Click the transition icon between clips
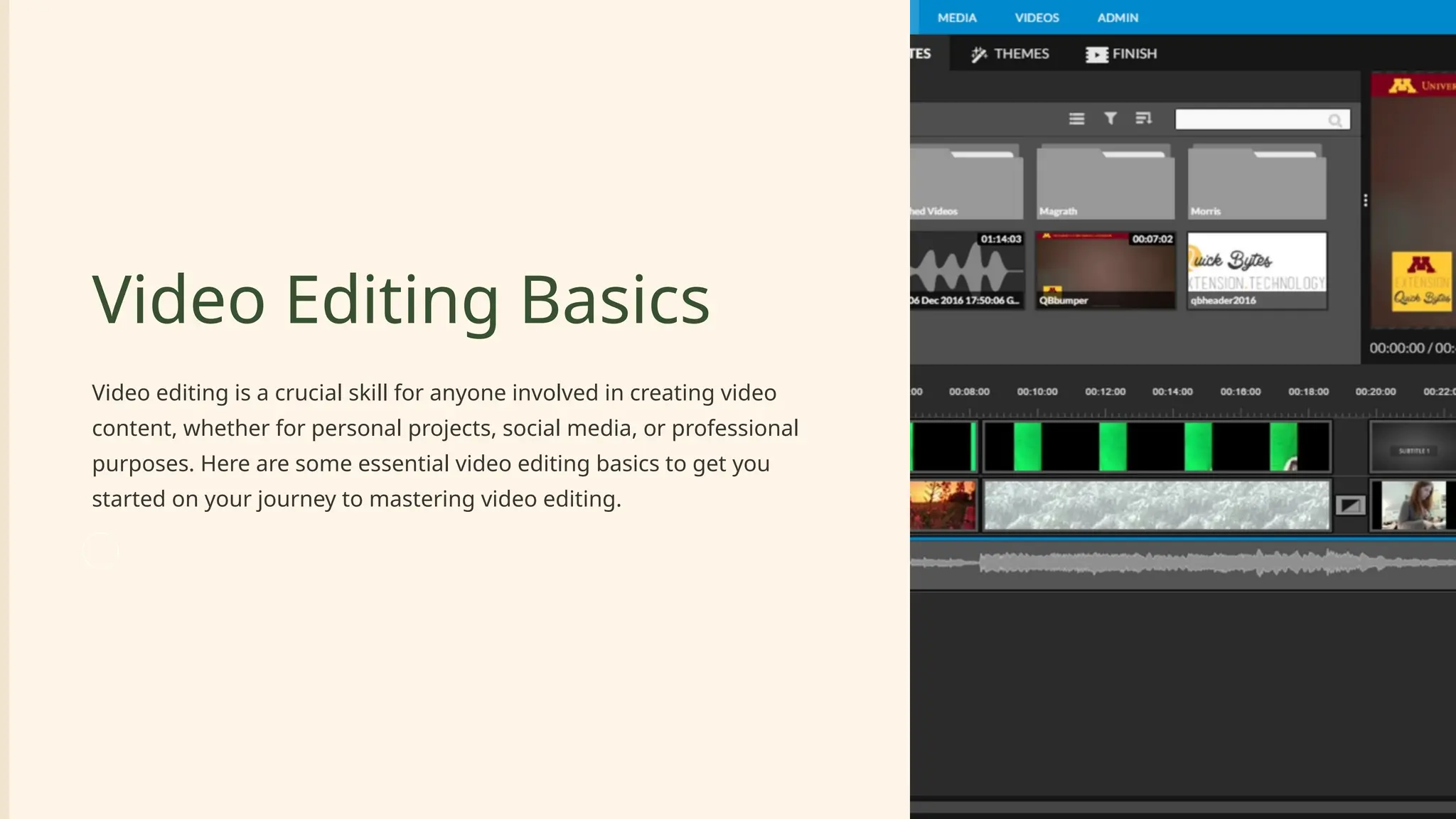Screen dimensions: 1456x819 click(1350, 505)
